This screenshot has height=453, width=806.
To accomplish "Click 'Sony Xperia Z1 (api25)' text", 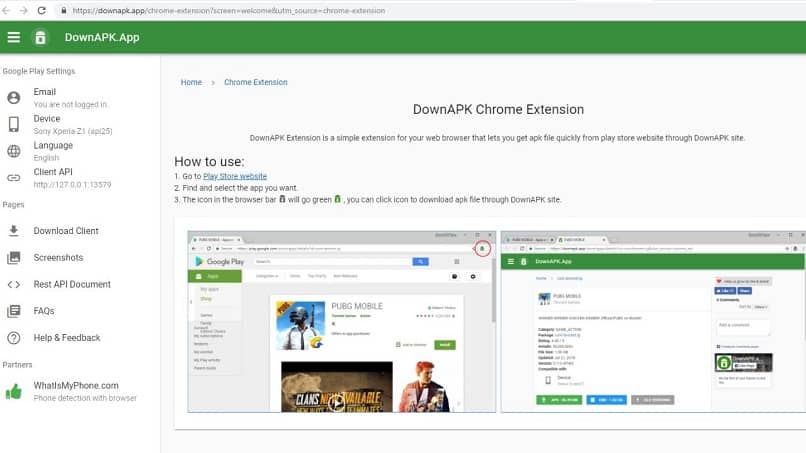I will tap(73, 131).
